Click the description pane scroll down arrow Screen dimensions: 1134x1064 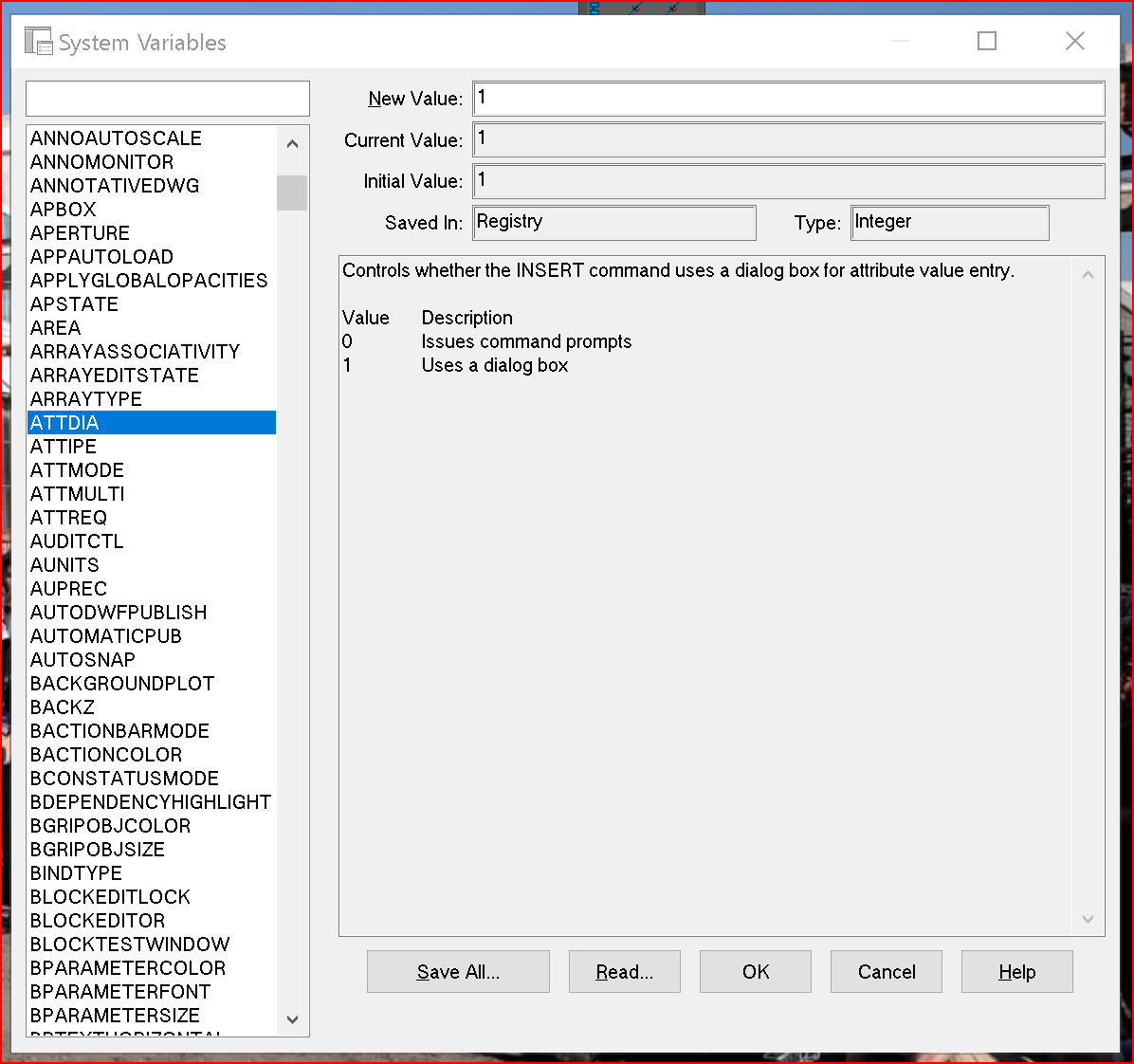1088,919
